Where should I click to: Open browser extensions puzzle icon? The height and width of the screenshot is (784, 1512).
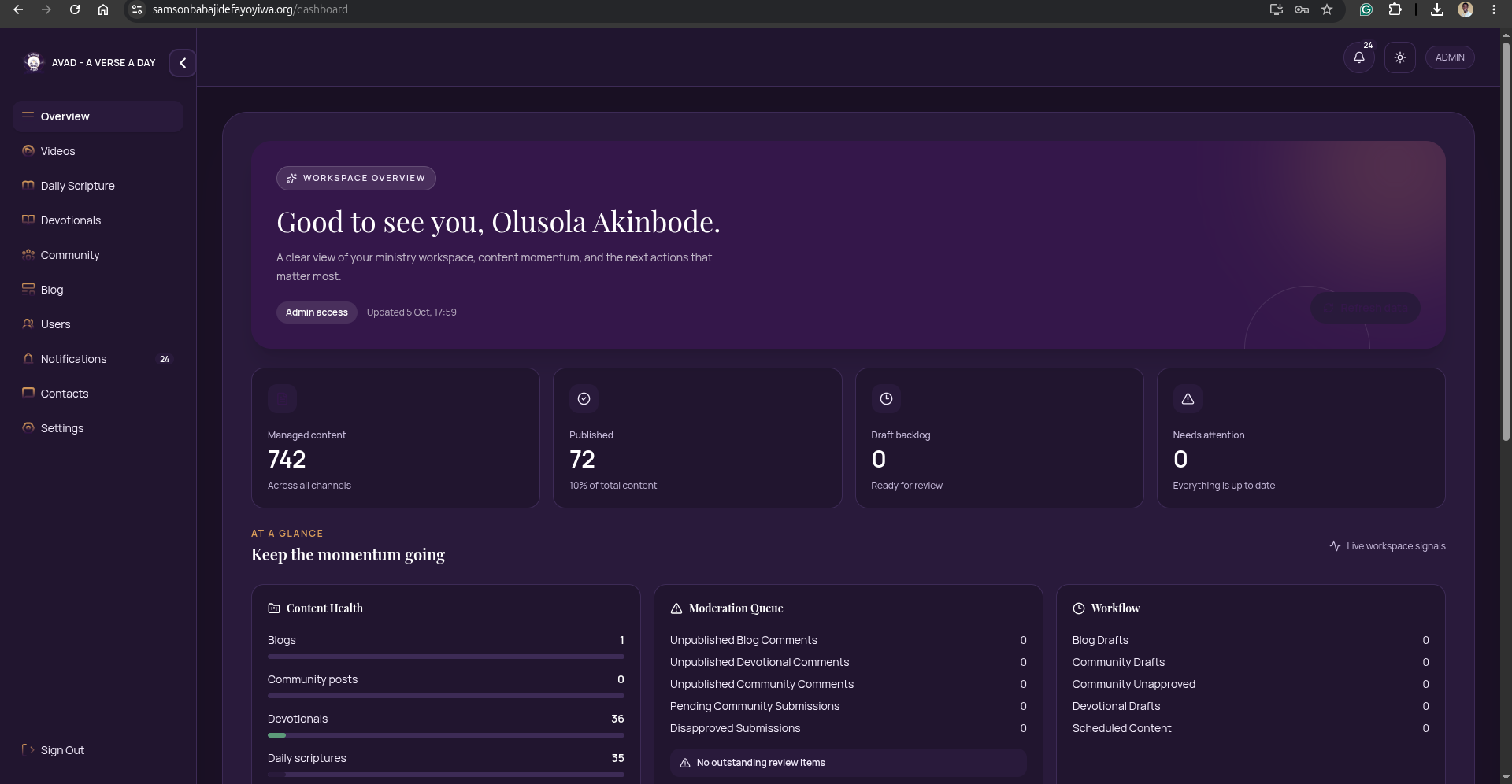click(1395, 9)
